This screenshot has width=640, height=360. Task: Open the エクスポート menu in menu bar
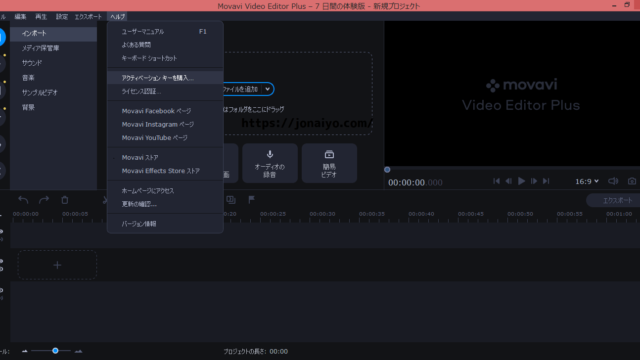click(88, 17)
